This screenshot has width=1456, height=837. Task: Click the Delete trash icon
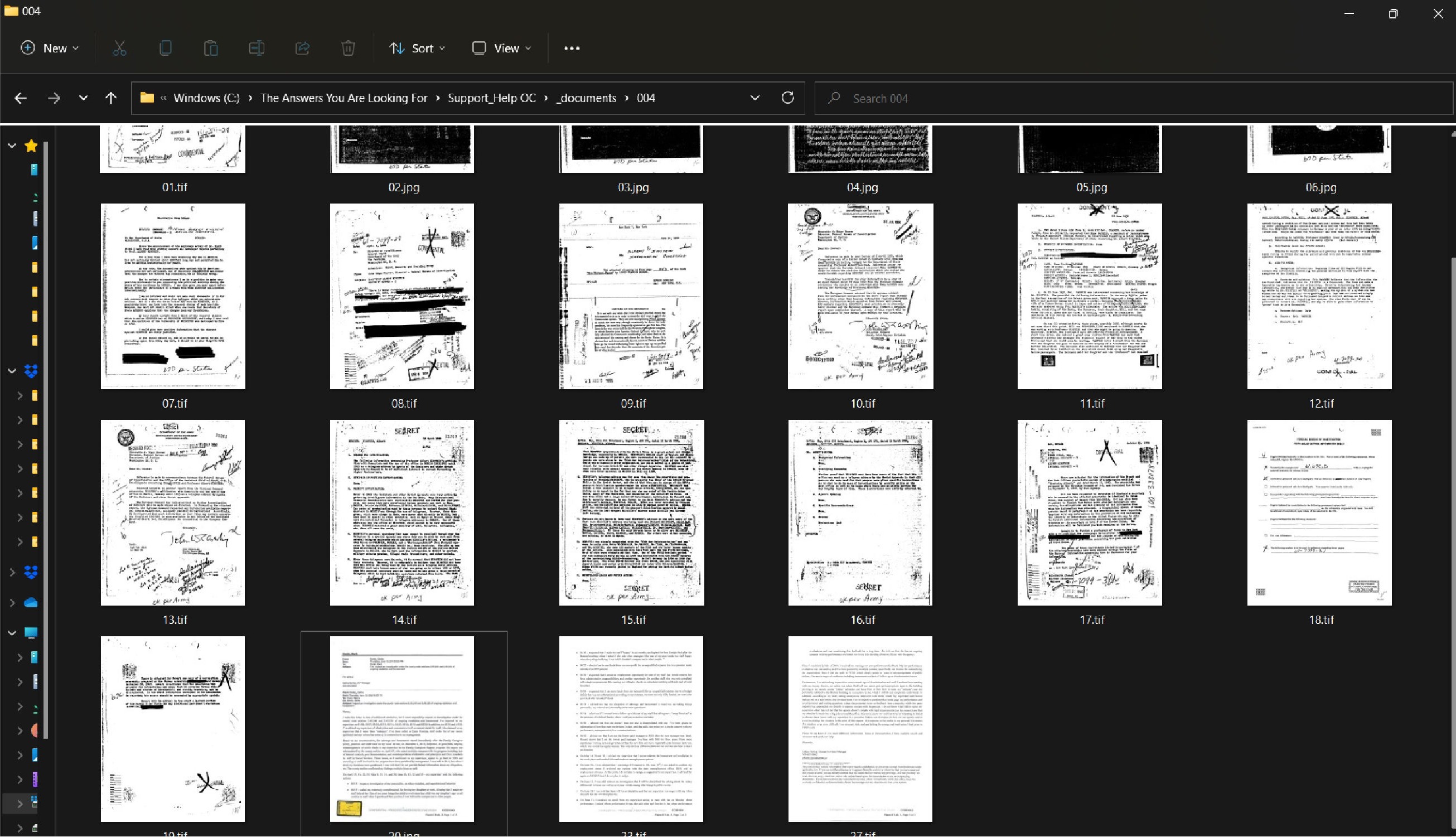[x=348, y=49]
